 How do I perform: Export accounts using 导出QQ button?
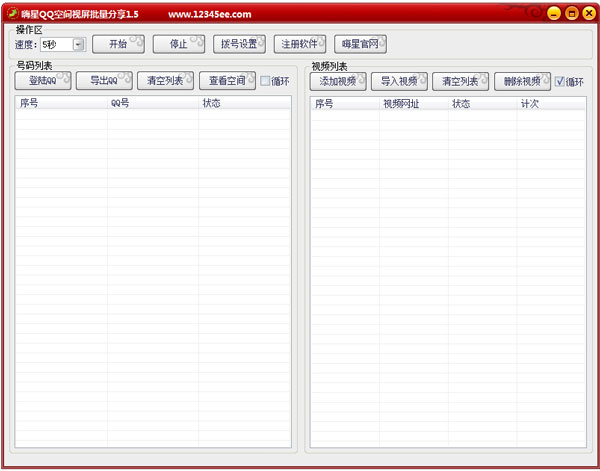click(104, 81)
